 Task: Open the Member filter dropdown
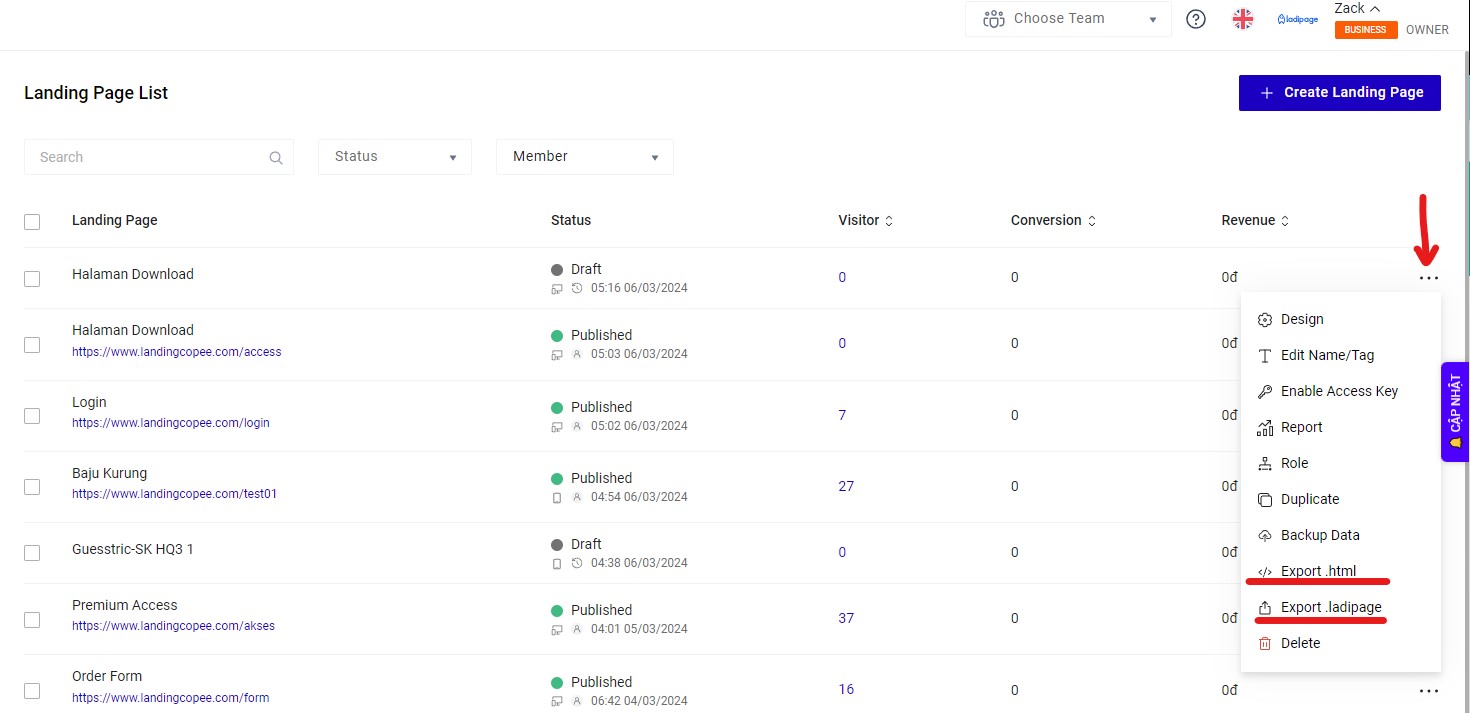click(585, 157)
